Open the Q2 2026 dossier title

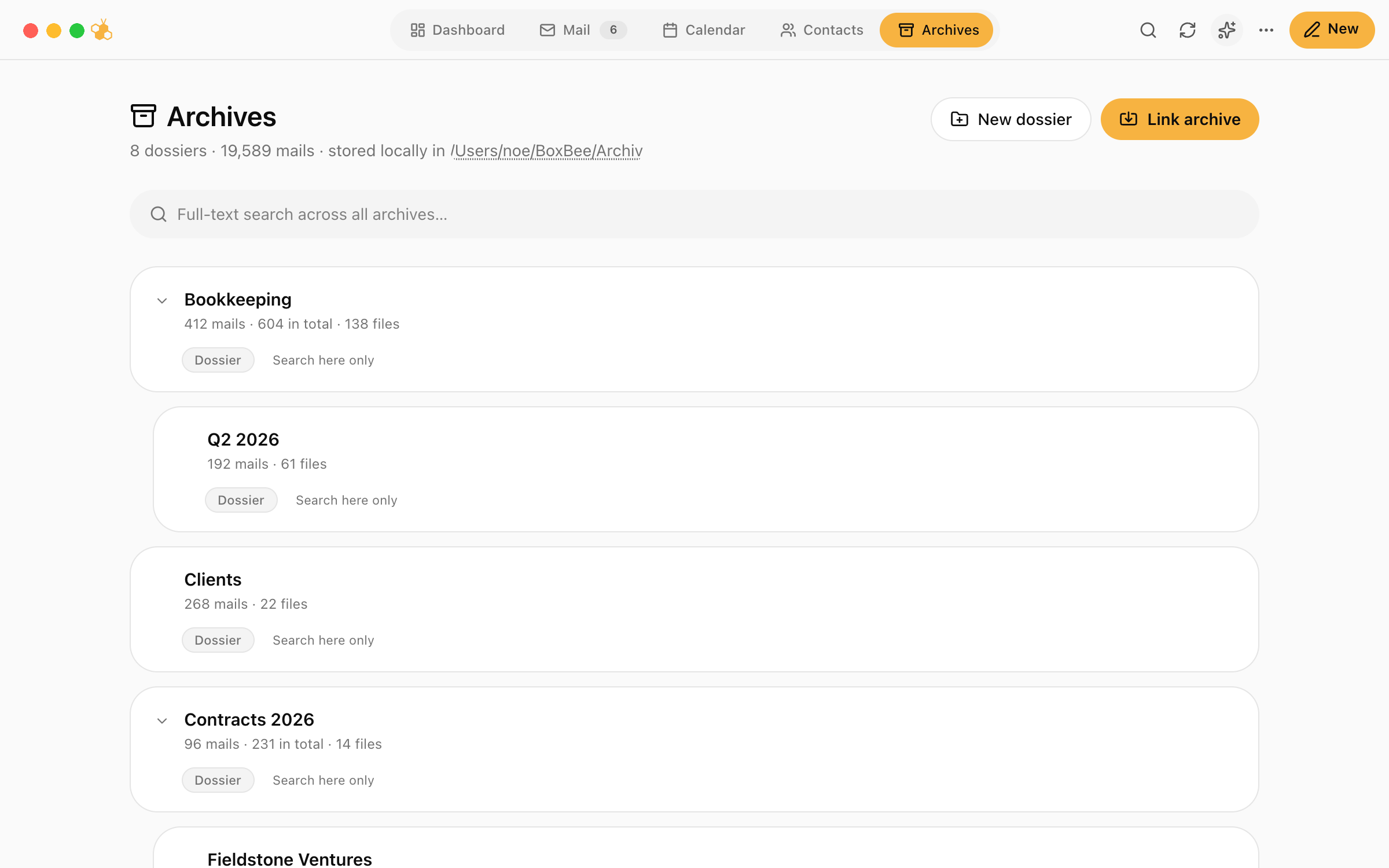coord(243,440)
